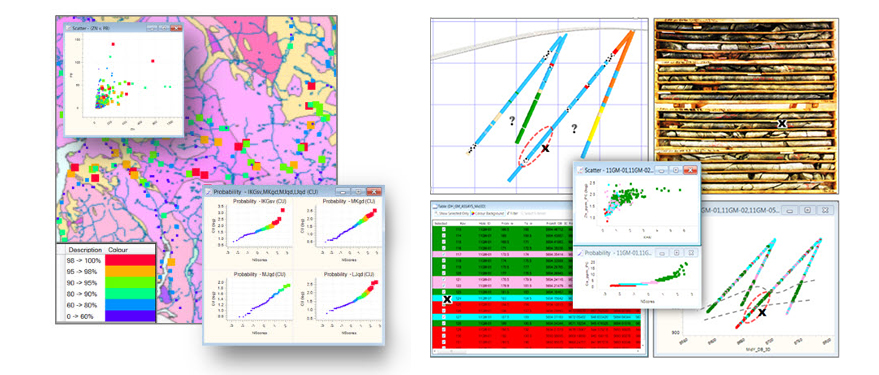Click the Probability 11GM-01 window title icon
Screen dimensions: 879x375
pos(580,253)
